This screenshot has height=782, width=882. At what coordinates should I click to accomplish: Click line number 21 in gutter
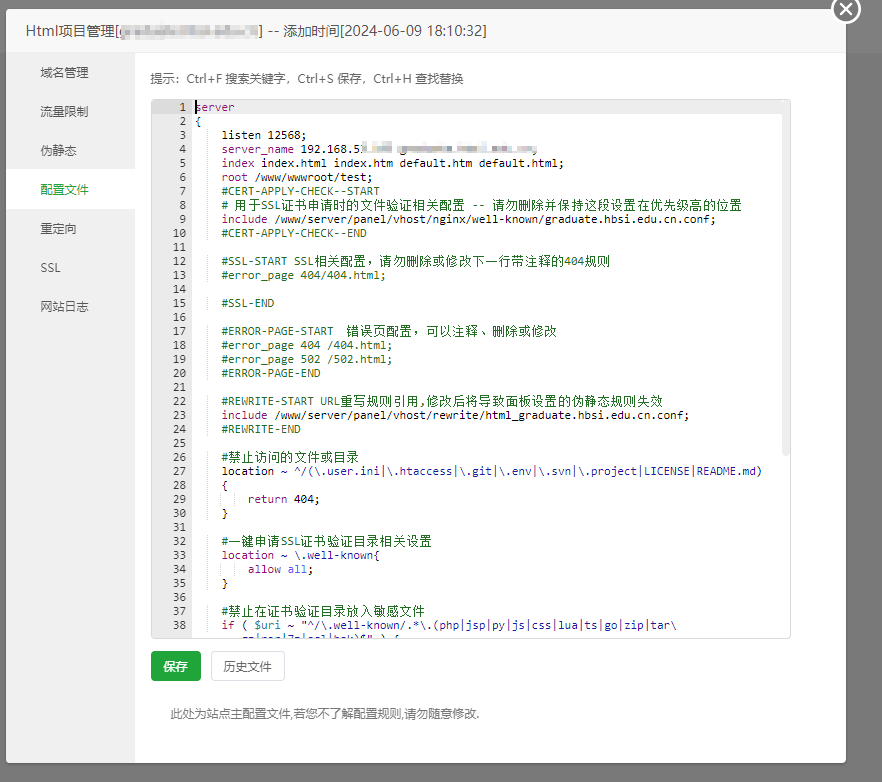click(179, 387)
